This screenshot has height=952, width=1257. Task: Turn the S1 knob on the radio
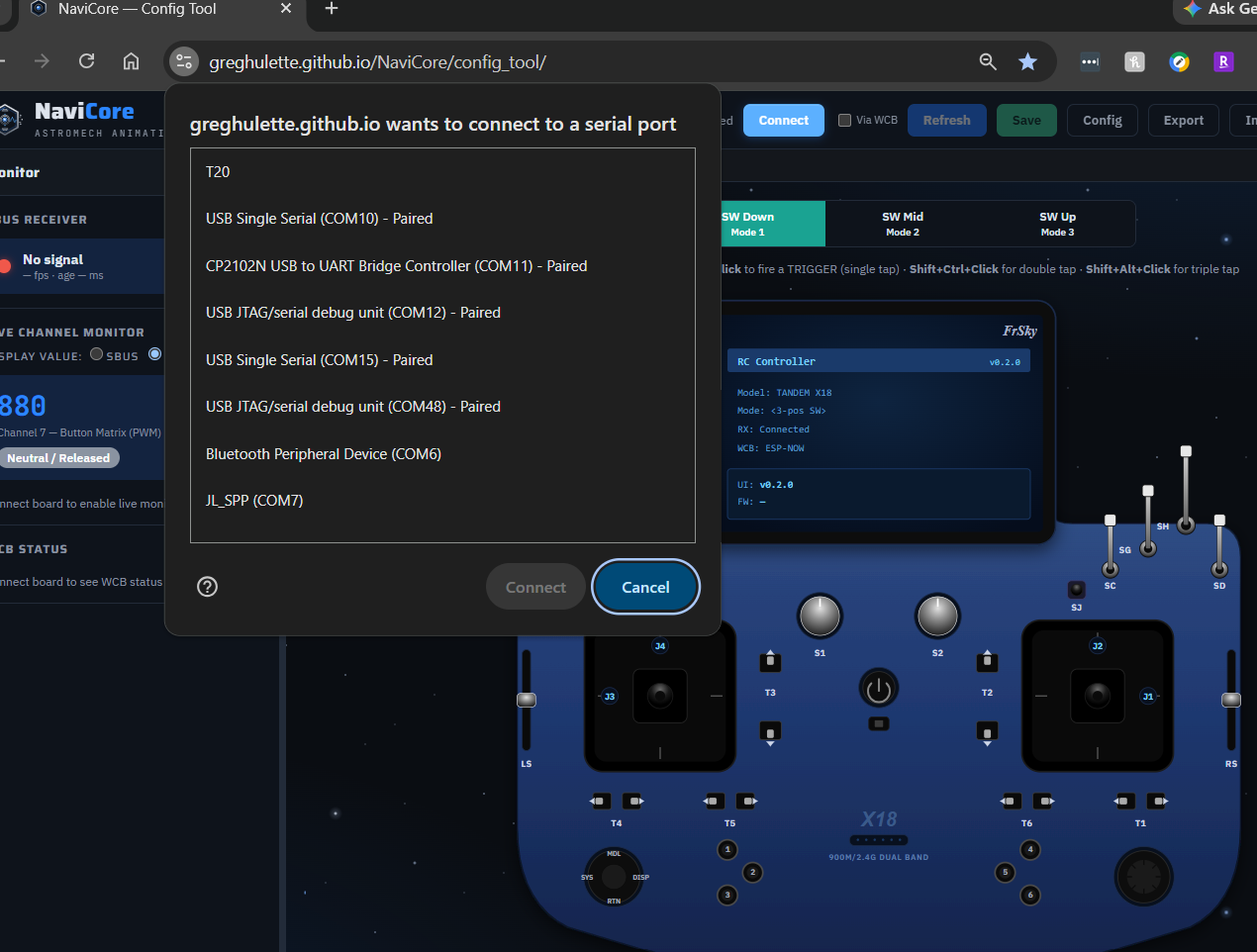click(820, 616)
